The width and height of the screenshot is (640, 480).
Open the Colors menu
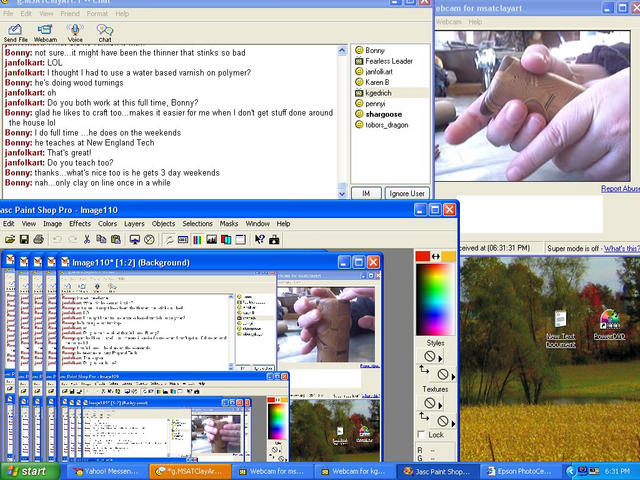(x=107, y=224)
